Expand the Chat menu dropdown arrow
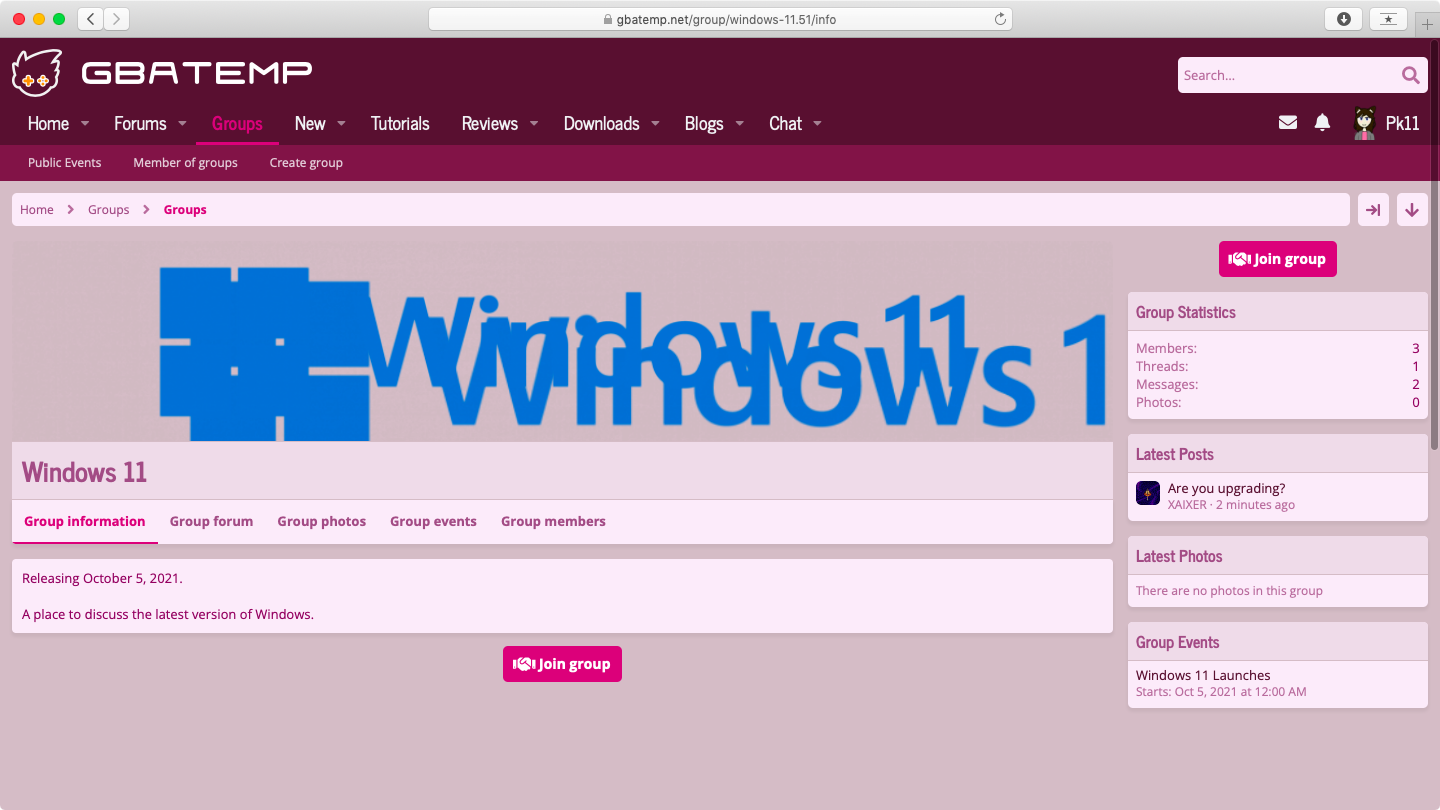This screenshot has width=1440, height=810. (x=817, y=124)
